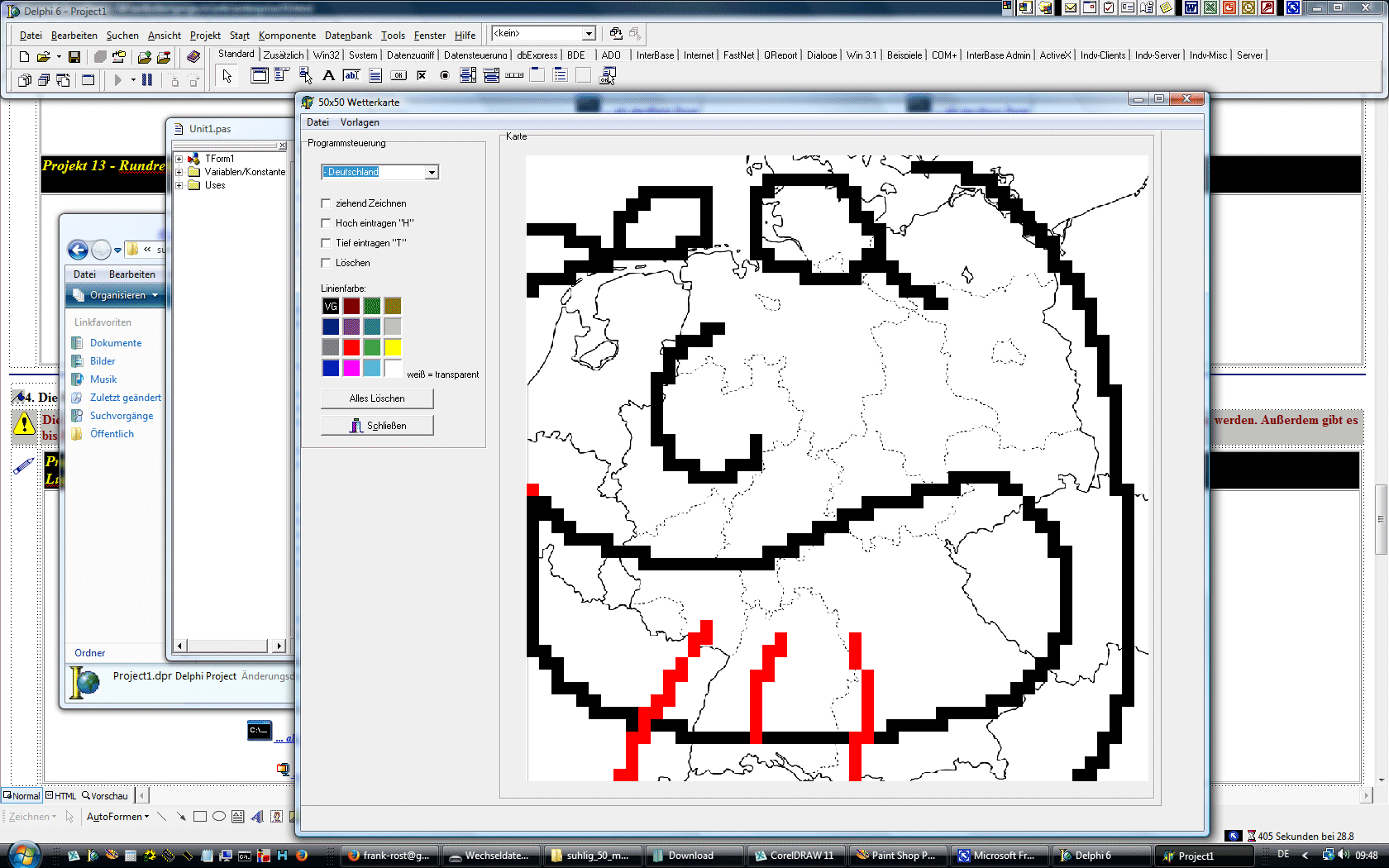
Task: Enable 'ziehend Zeichnen' checkbox
Action: click(326, 203)
